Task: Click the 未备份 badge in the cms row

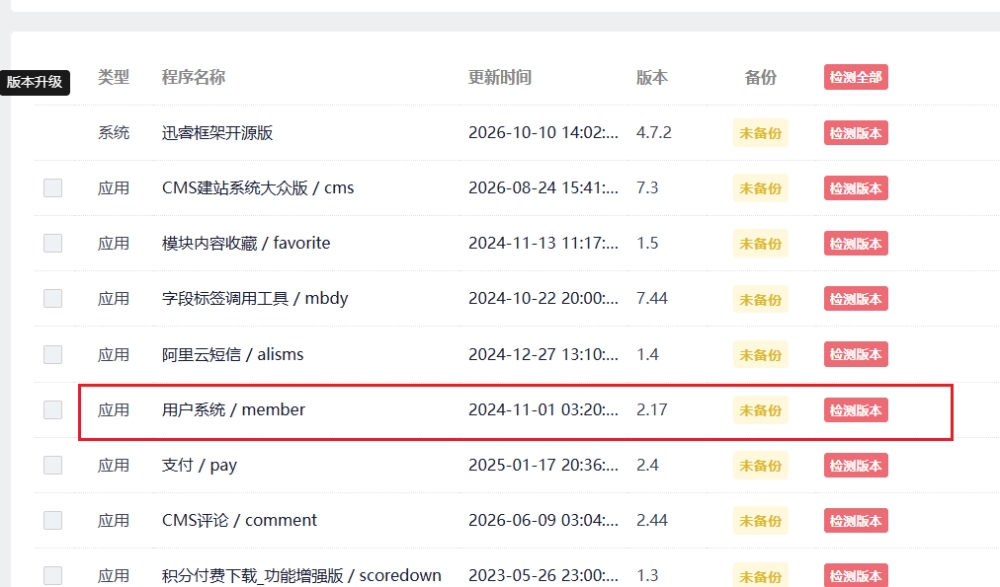Action: pos(760,188)
